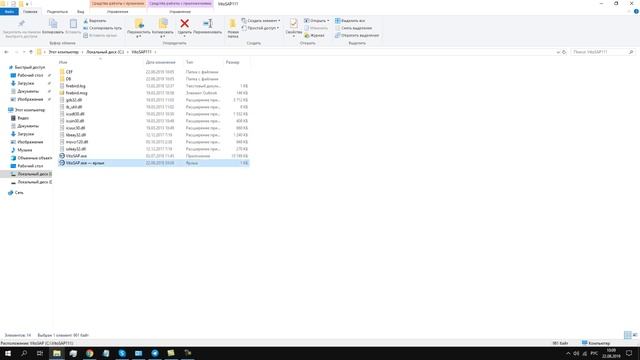Select Быстрый доступ (Quick access) in sidebar

[29, 67]
